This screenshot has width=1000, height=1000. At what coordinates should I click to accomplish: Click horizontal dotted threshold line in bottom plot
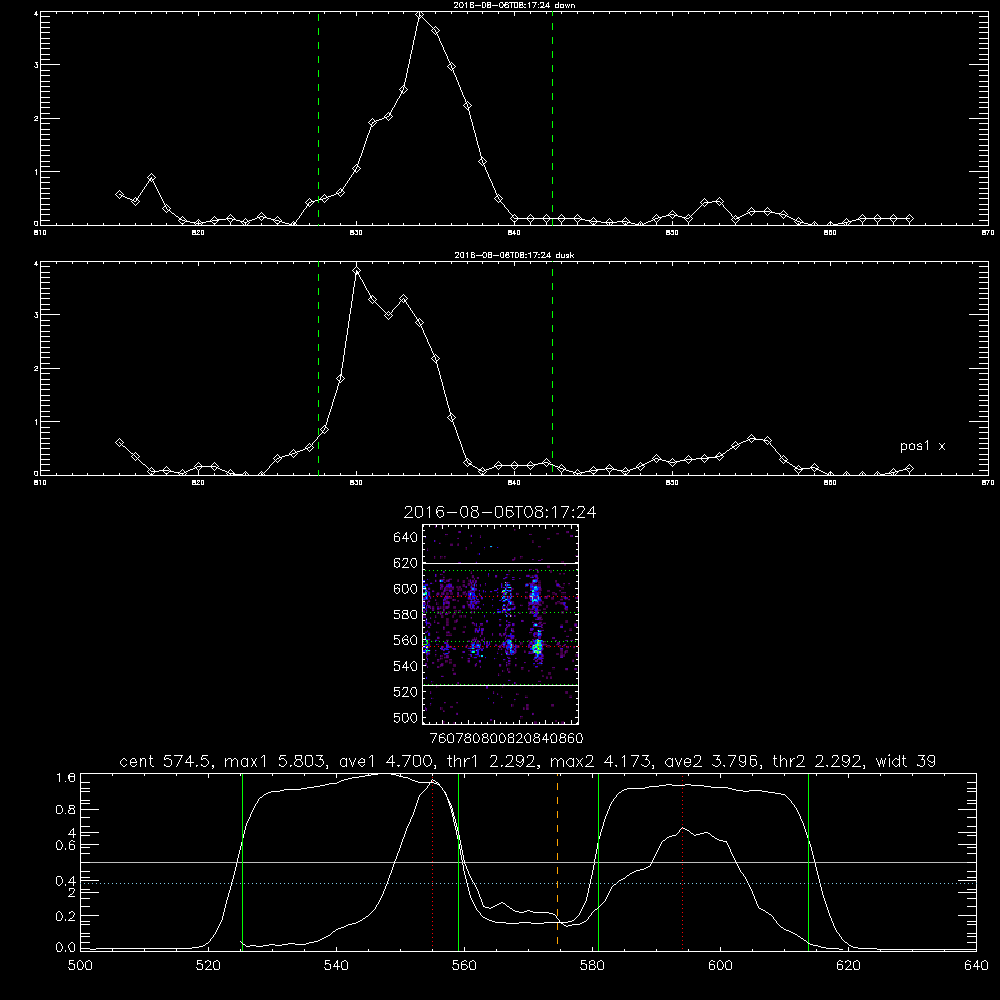pyautogui.click(x=529, y=883)
